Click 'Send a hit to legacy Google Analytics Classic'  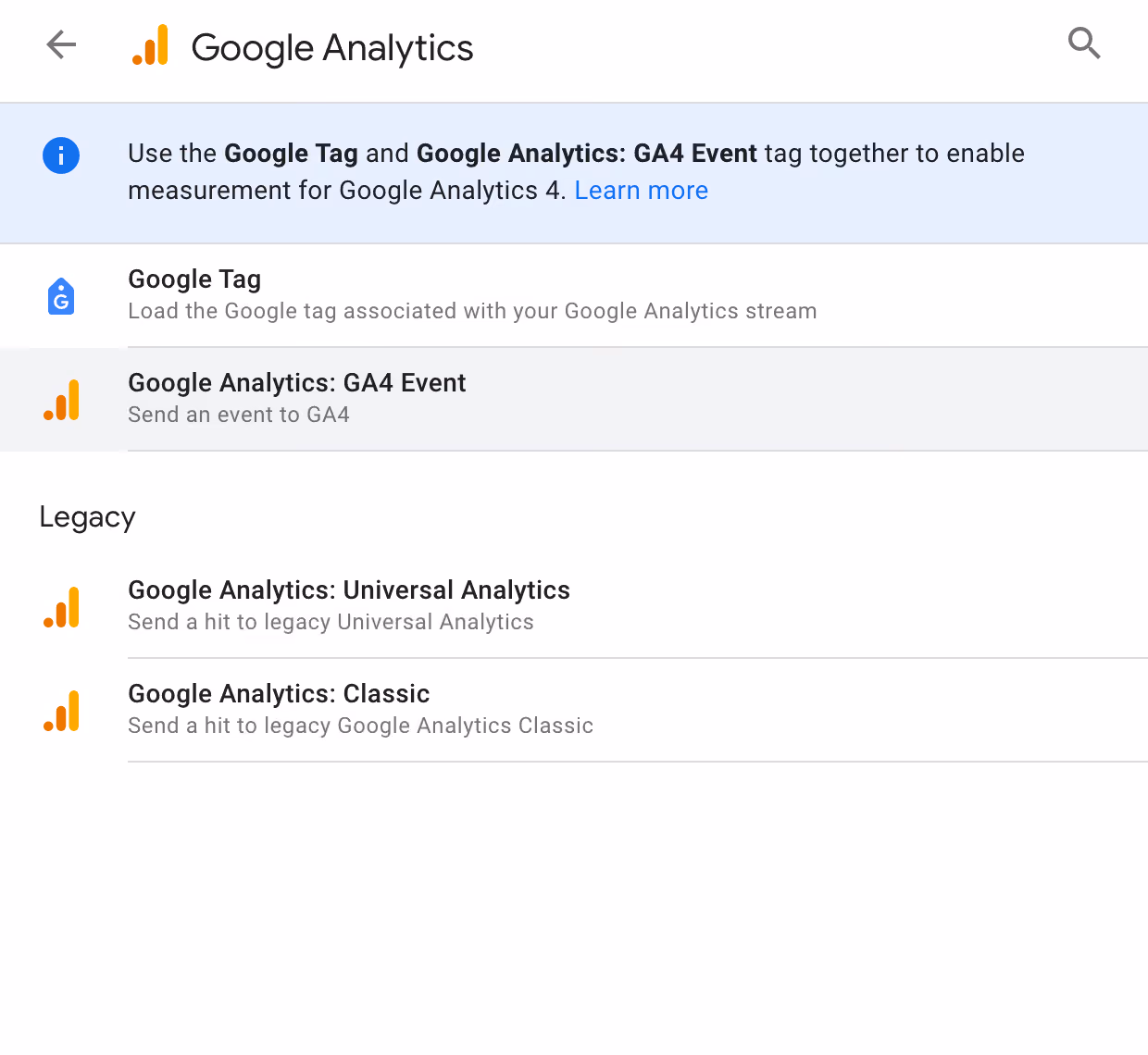pyautogui.click(x=360, y=726)
